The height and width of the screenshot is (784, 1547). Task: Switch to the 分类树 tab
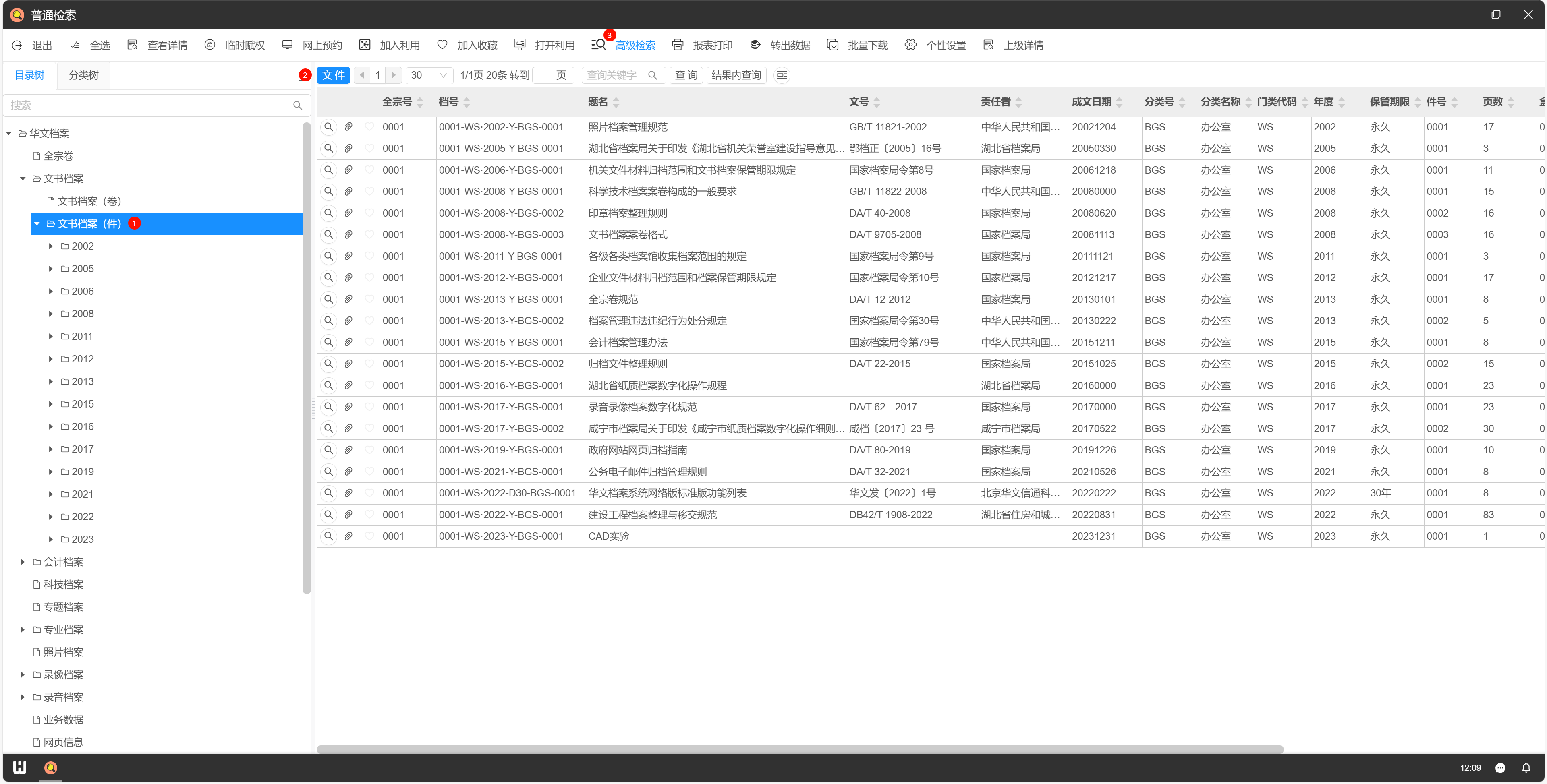coord(83,75)
